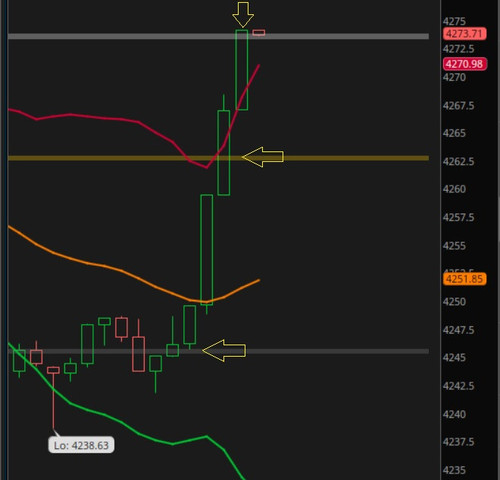This screenshot has height=480, width=500.
Task: Click the 4262.5 price axis label
Action: 458,162
